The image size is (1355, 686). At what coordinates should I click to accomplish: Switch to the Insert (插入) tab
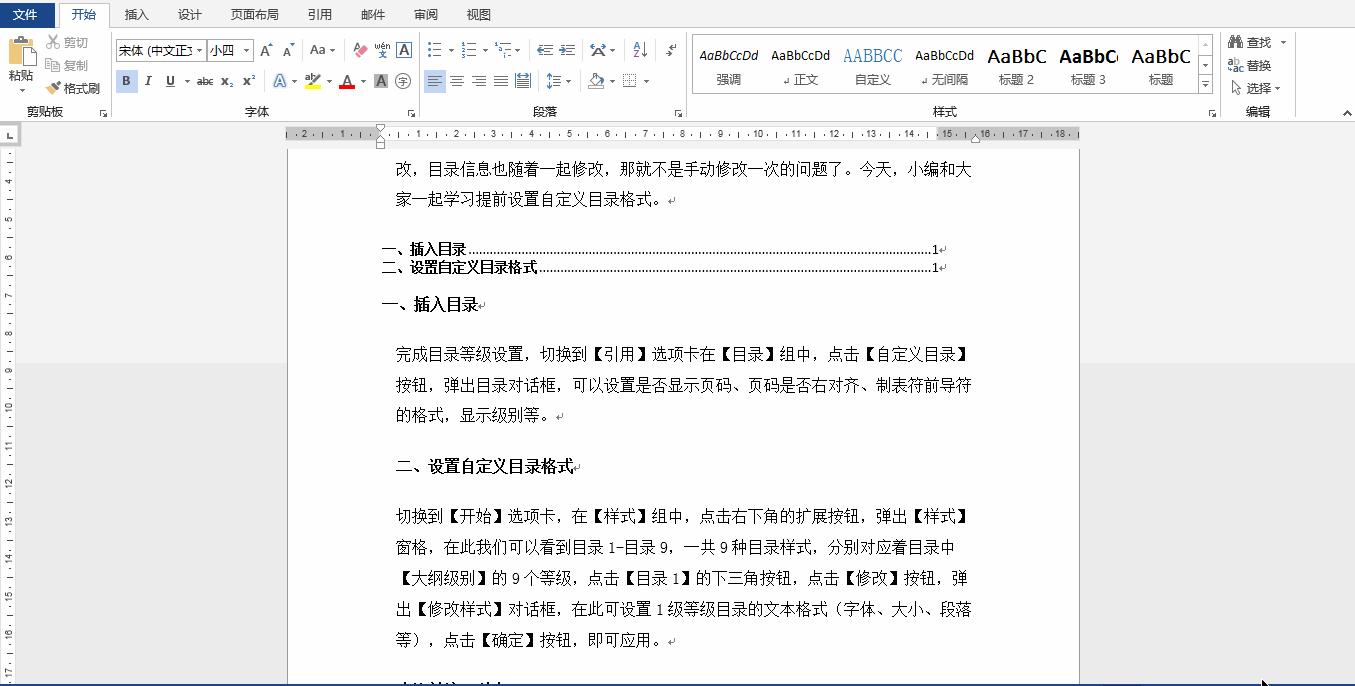[x=137, y=15]
